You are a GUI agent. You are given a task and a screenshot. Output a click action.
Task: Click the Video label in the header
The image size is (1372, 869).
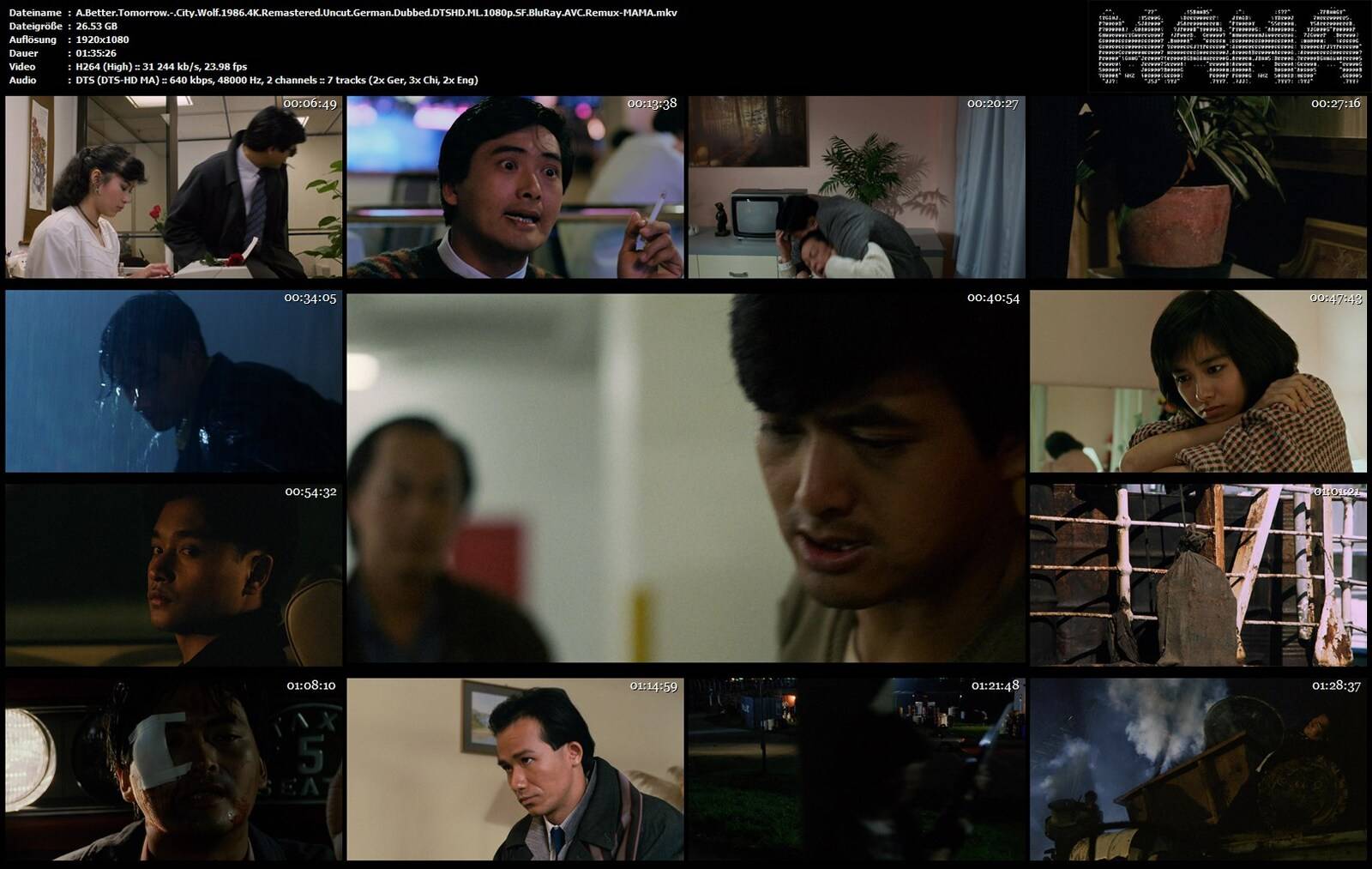click(22, 67)
